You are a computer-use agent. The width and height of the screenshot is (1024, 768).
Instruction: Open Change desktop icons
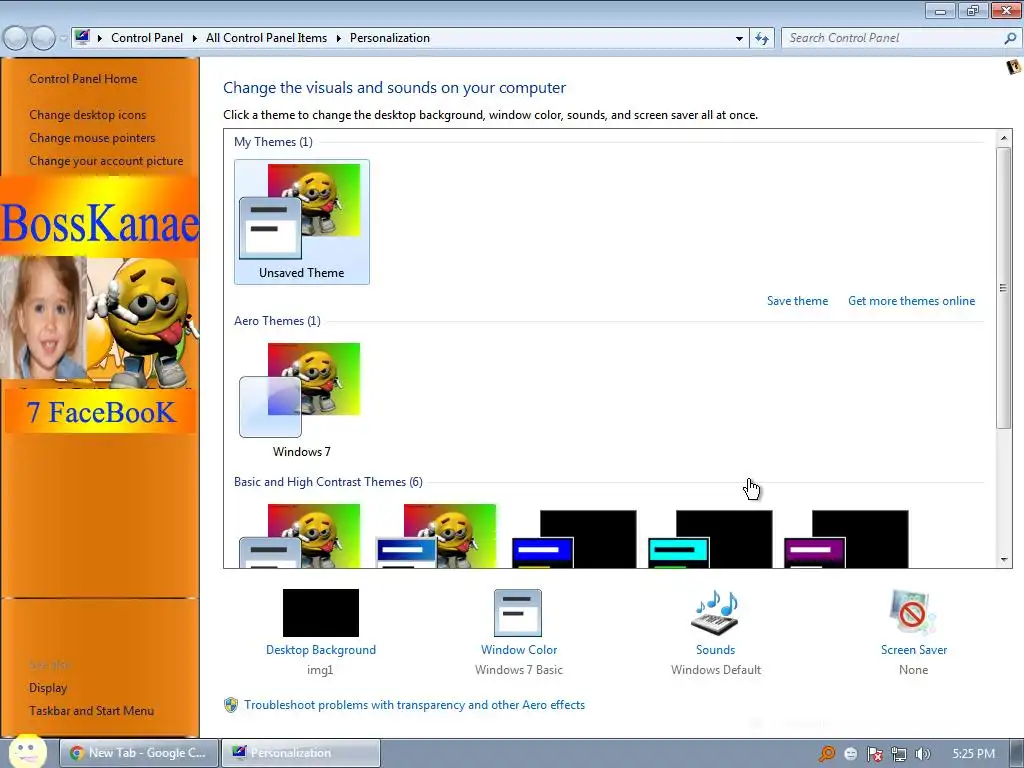(88, 115)
